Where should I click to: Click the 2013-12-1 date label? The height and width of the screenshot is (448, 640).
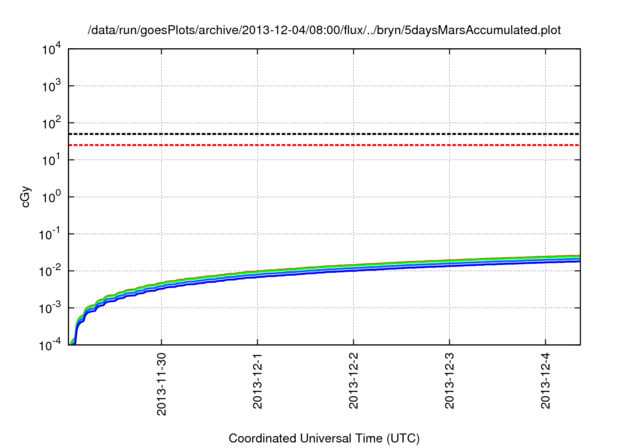258,381
